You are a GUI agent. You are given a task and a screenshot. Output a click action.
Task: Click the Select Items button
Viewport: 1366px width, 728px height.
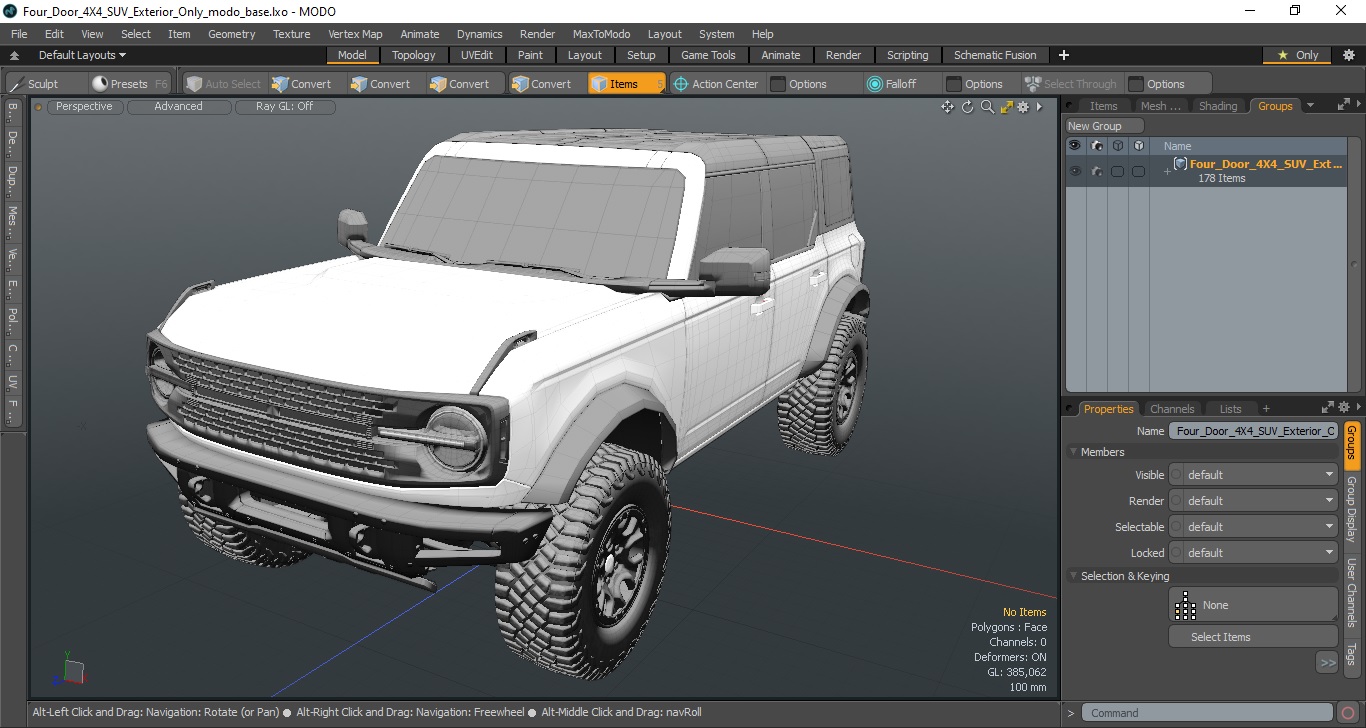(x=1253, y=637)
